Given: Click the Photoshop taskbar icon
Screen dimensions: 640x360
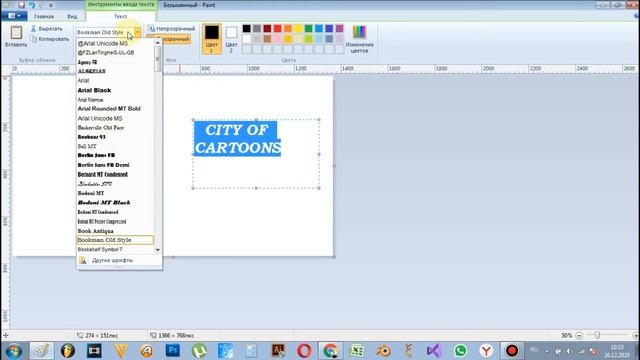Looking at the screenshot, I should 173,351.
